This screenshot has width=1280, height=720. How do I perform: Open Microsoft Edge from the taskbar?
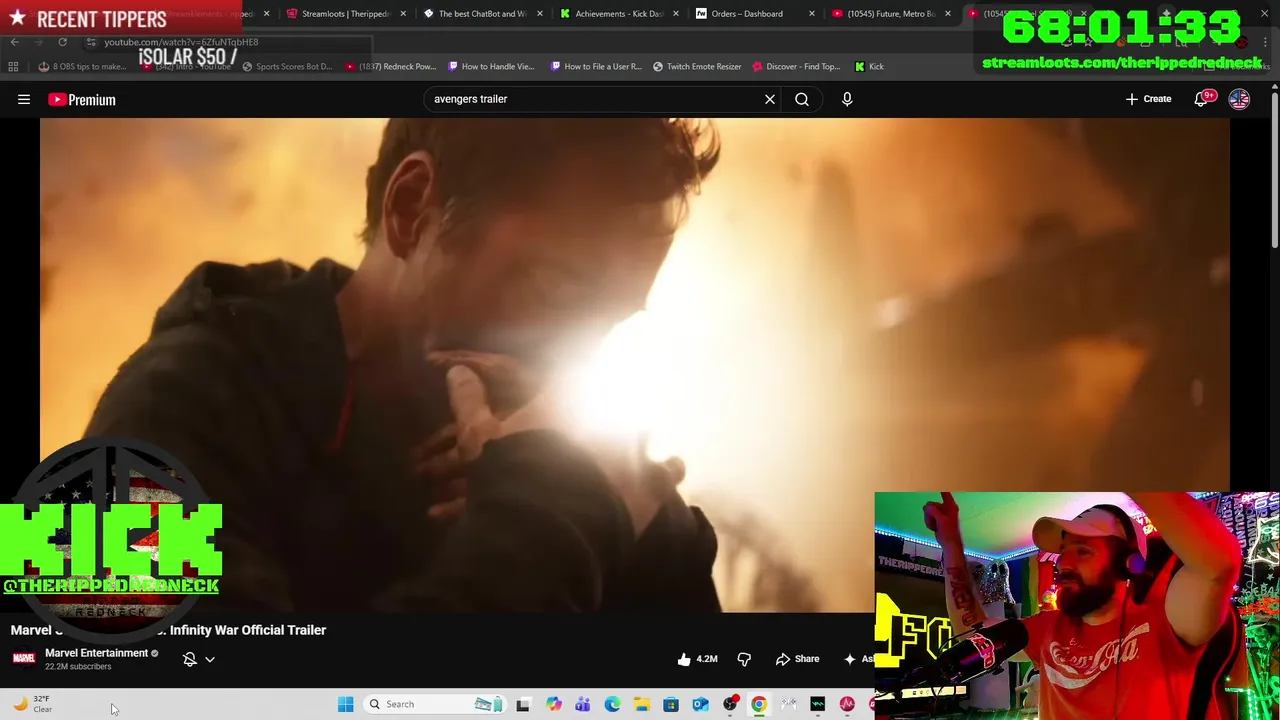(x=612, y=704)
